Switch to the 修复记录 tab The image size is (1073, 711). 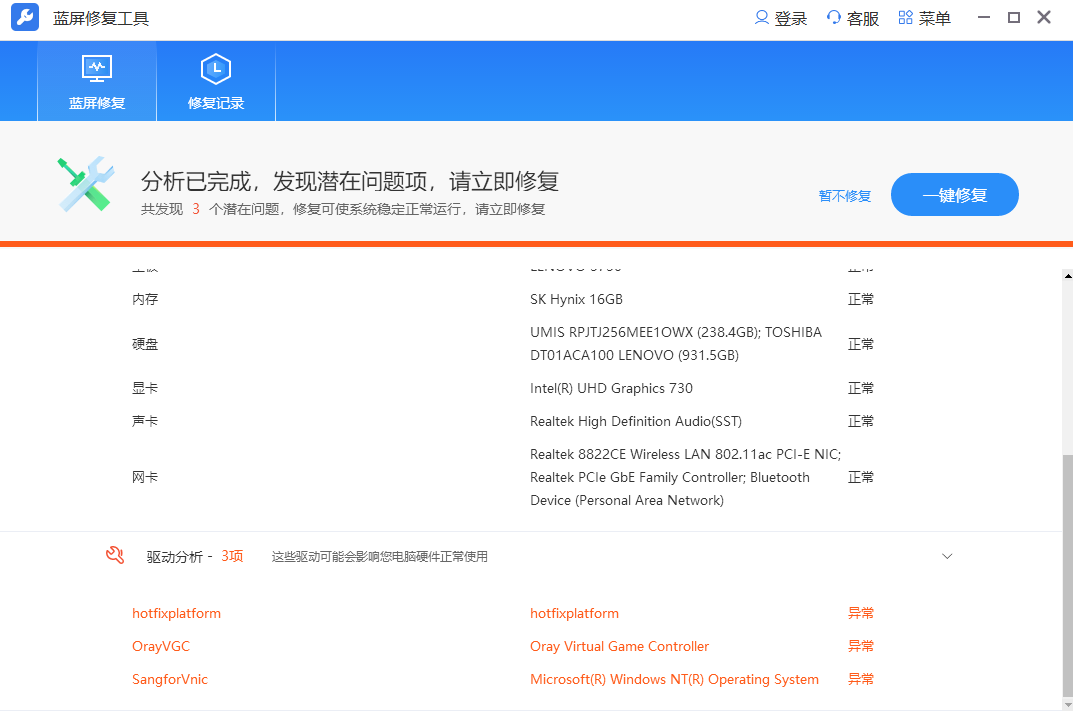click(216, 81)
